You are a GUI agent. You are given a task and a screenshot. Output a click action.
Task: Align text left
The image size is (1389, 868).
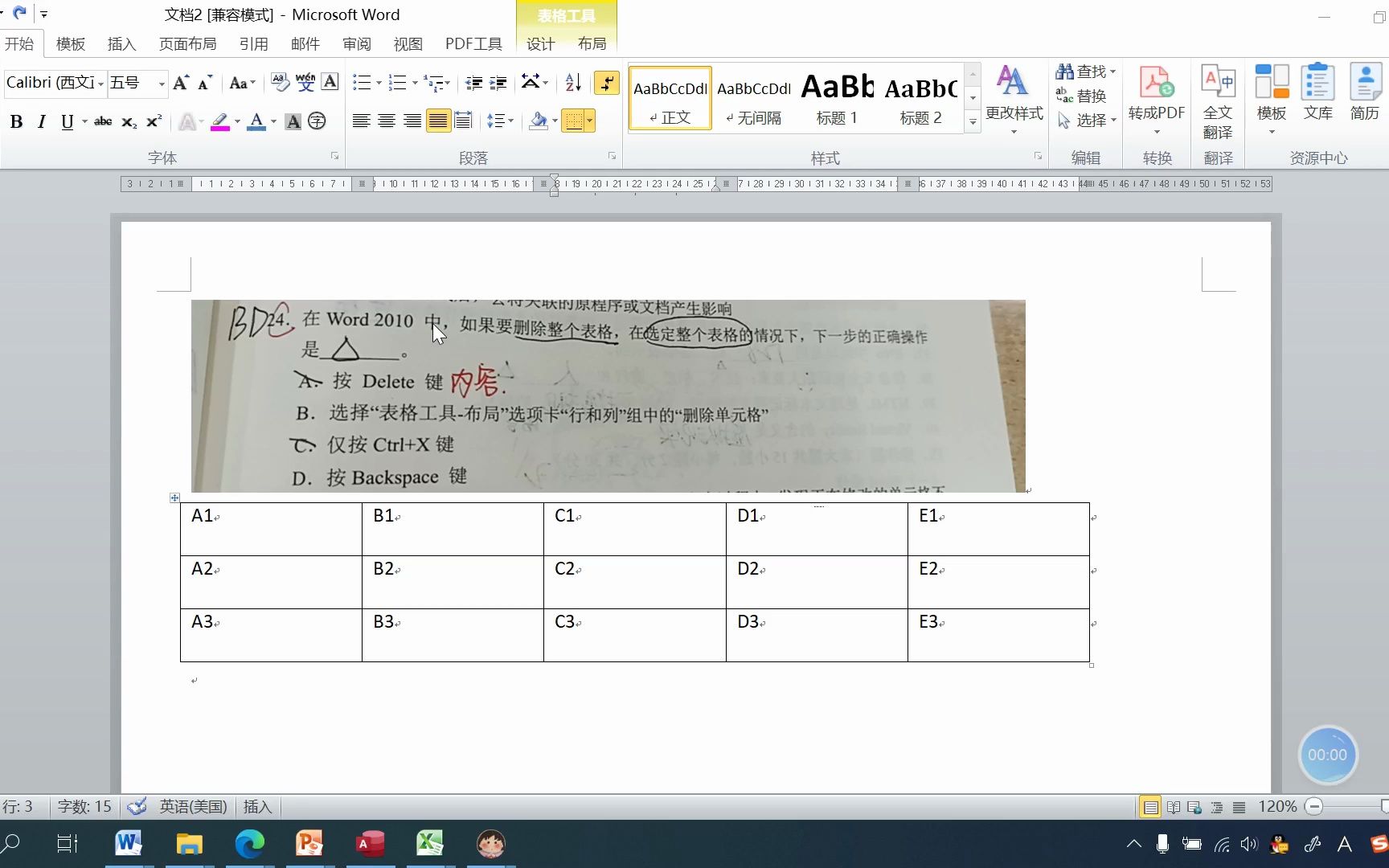(362, 121)
